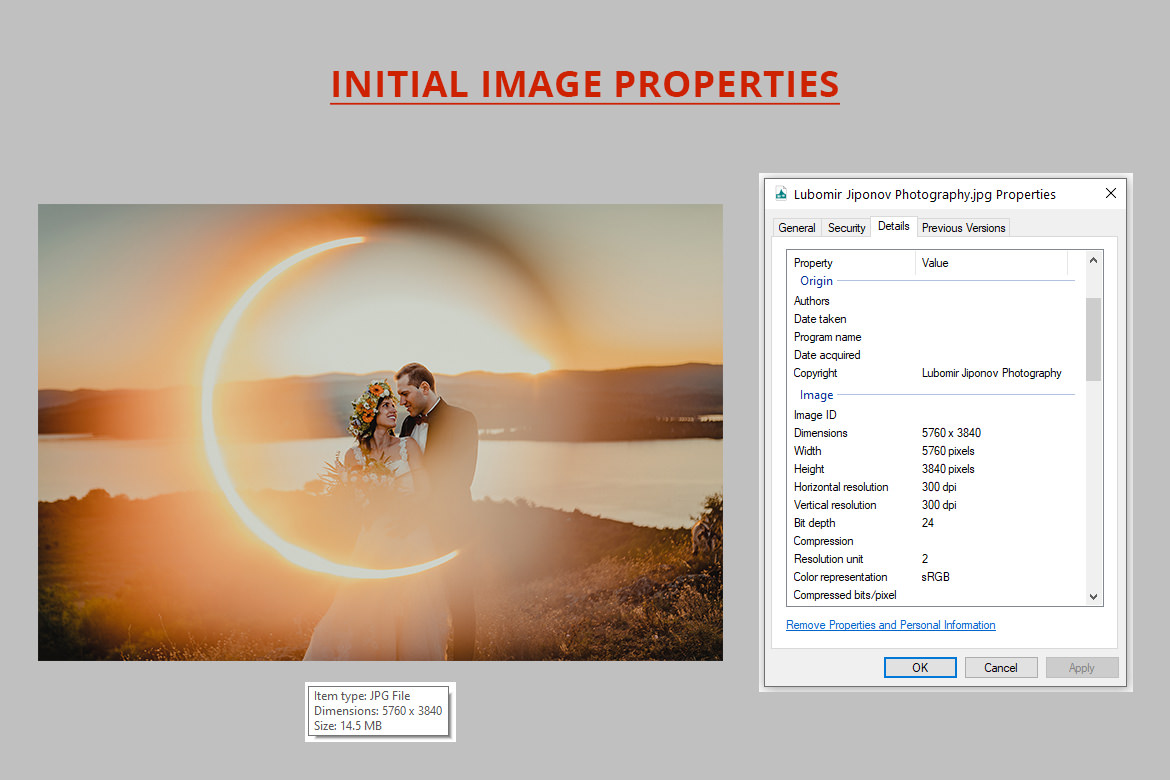
Task: Click the Properties dialog title text
Action: coord(925,194)
